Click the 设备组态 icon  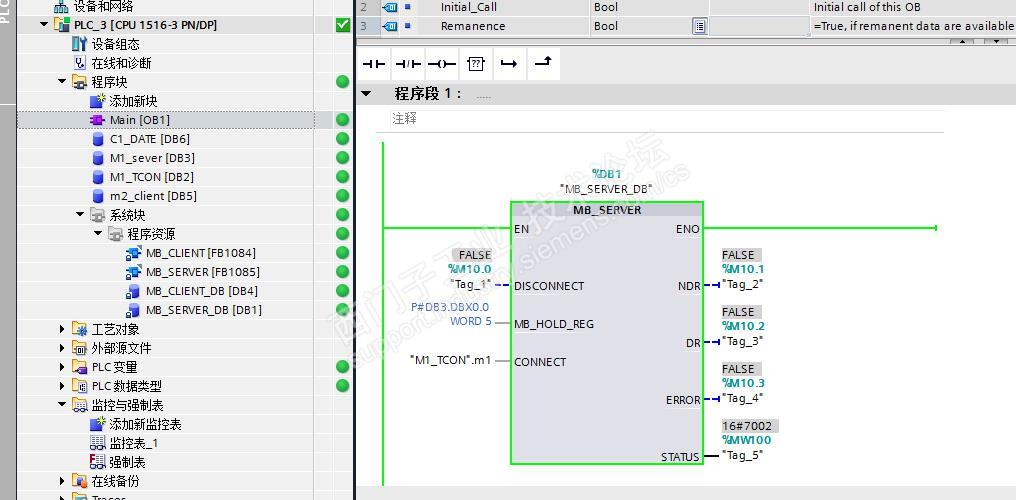pos(79,44)
